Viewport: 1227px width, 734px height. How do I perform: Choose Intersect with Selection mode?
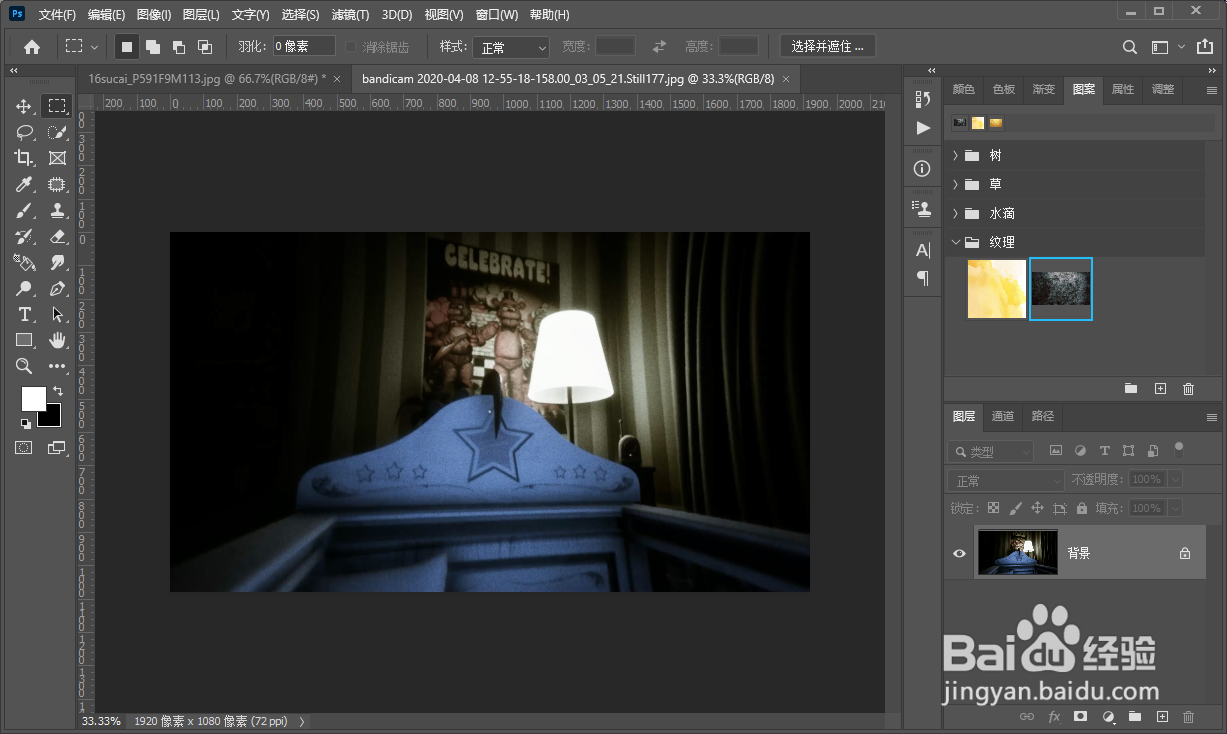tap(205, 46)
